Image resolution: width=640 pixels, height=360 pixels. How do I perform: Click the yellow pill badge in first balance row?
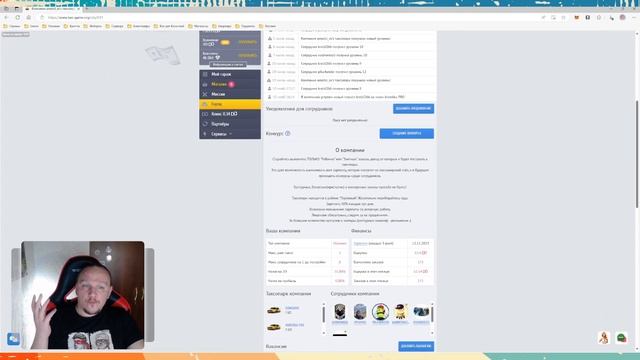pos(225,42)
